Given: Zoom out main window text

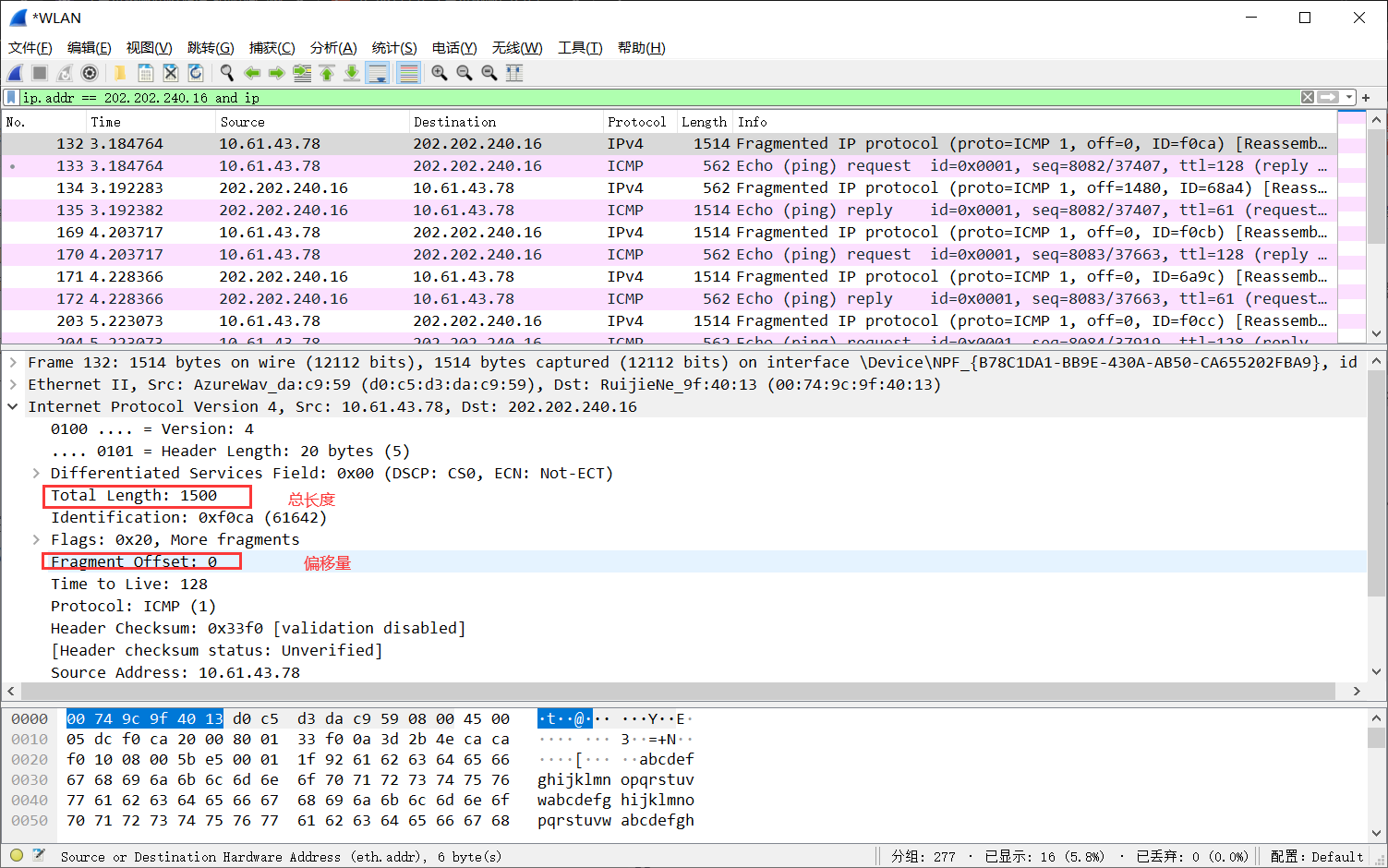Looking at the screenshot, I should 465,73.
